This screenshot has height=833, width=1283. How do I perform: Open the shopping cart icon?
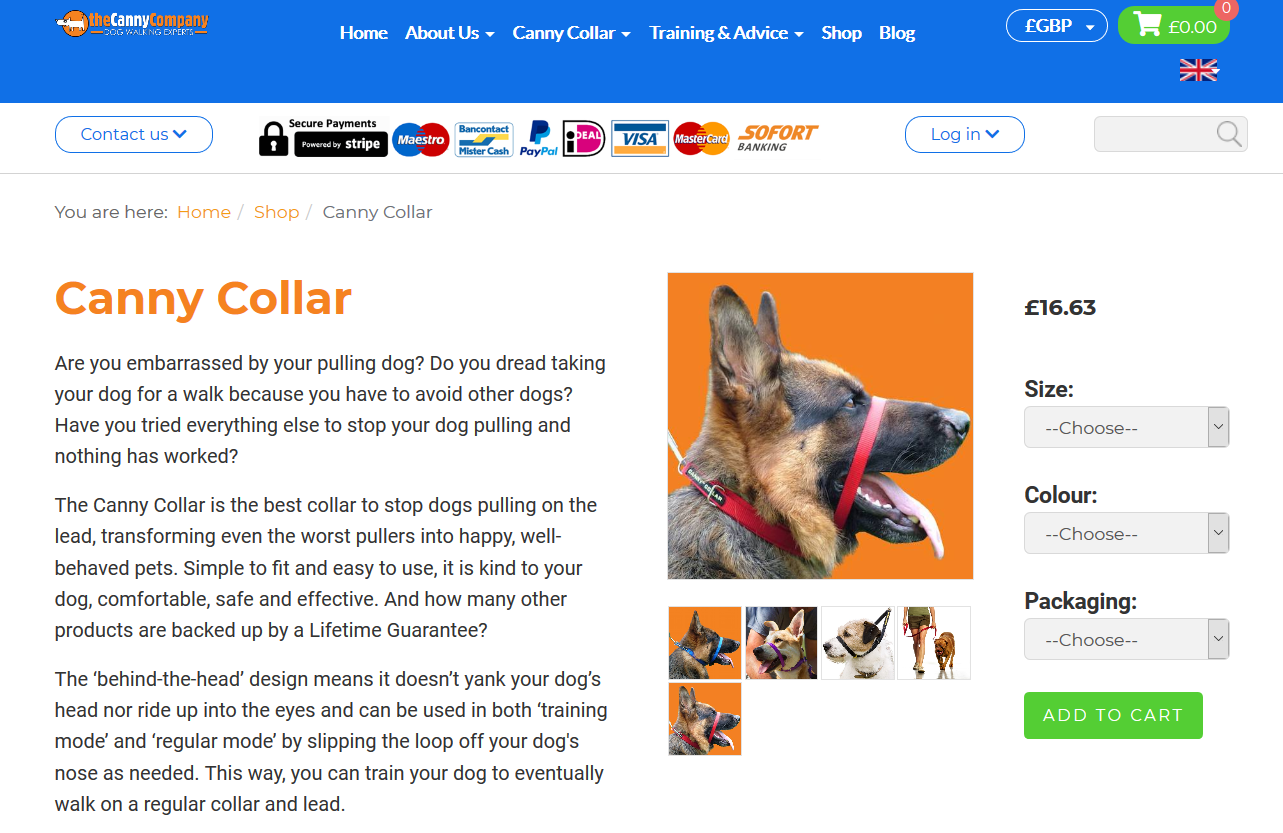point(1147,26)
